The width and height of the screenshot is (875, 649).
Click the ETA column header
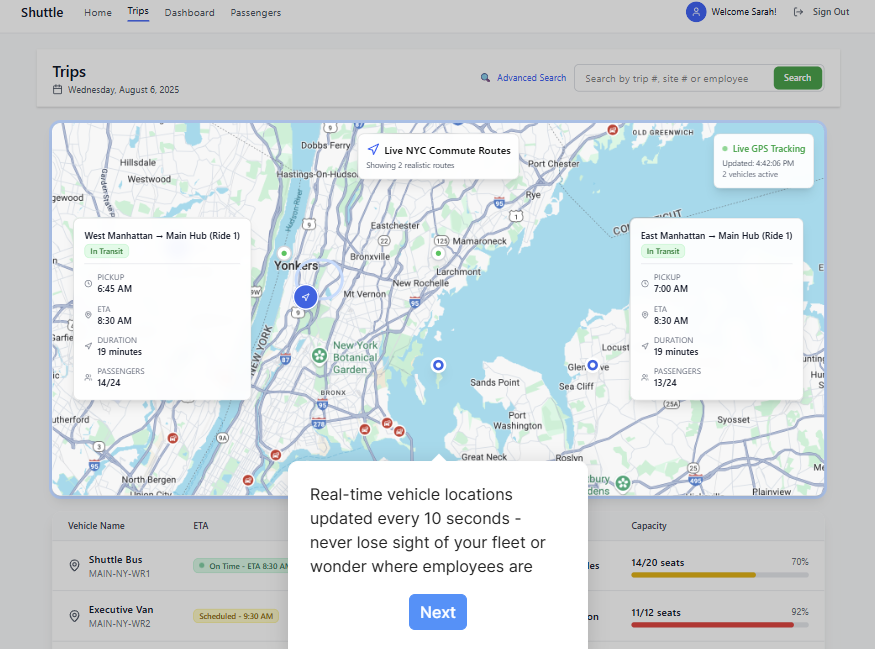pyautogui.click(x=201, y=526)
